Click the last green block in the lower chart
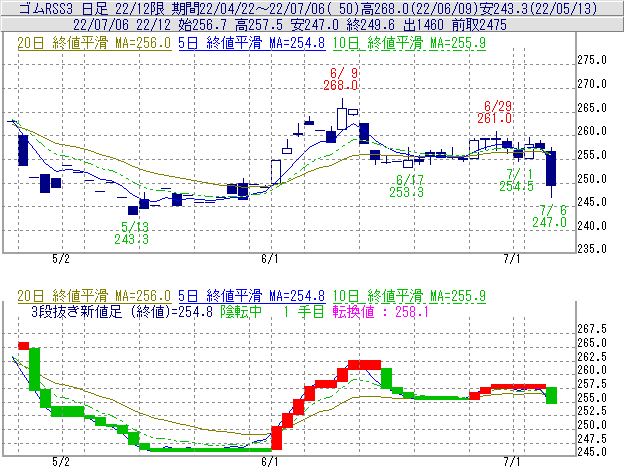This screenshot has width=624, height=475. coord(551,395)
